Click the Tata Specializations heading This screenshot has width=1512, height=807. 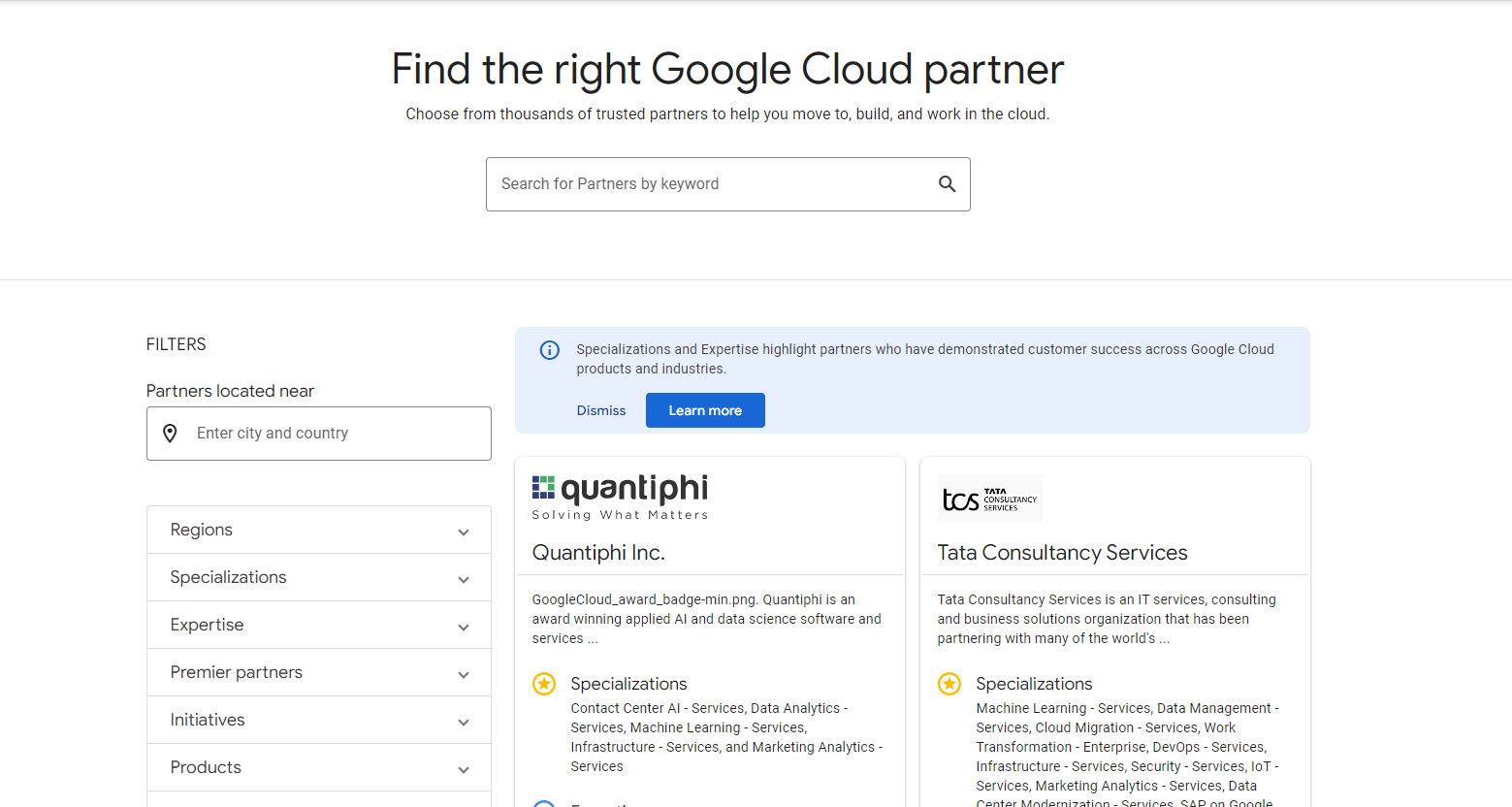point(1034,684)
